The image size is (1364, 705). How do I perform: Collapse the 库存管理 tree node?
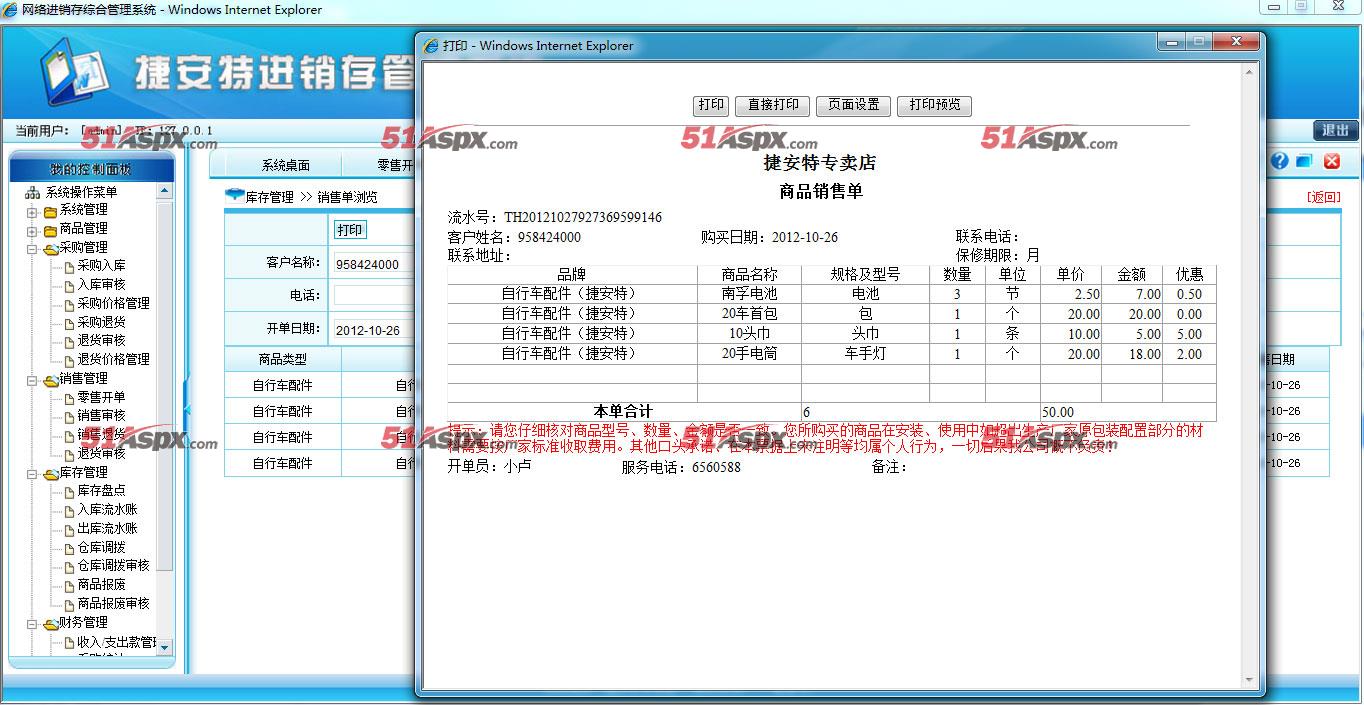(32, 474)
